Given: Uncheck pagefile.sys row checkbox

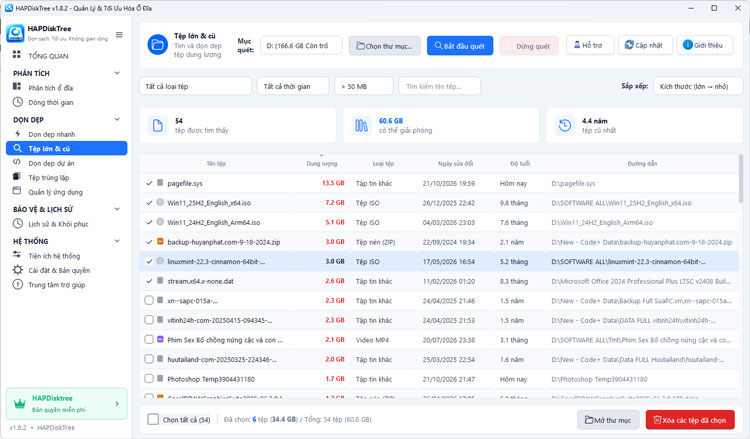Looking at the screenshot, I should [x=149, y=183].
